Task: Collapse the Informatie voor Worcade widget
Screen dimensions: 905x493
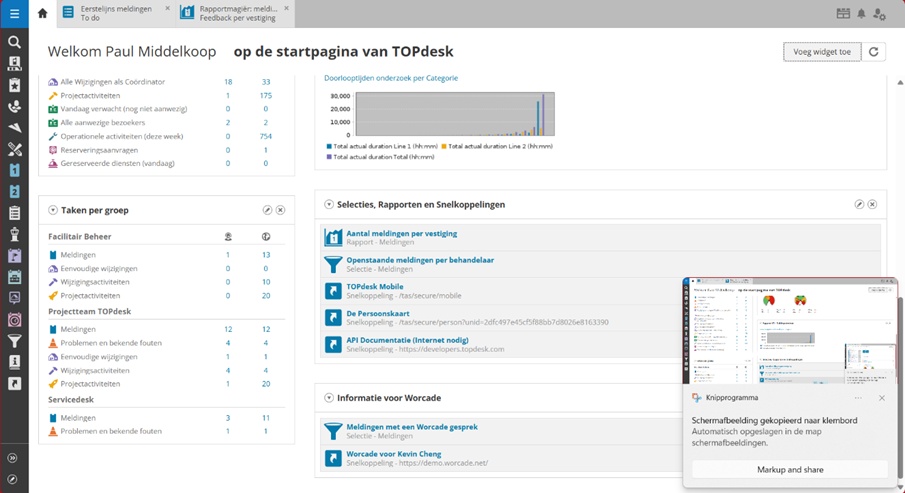Action: click(x=329, y=398)
